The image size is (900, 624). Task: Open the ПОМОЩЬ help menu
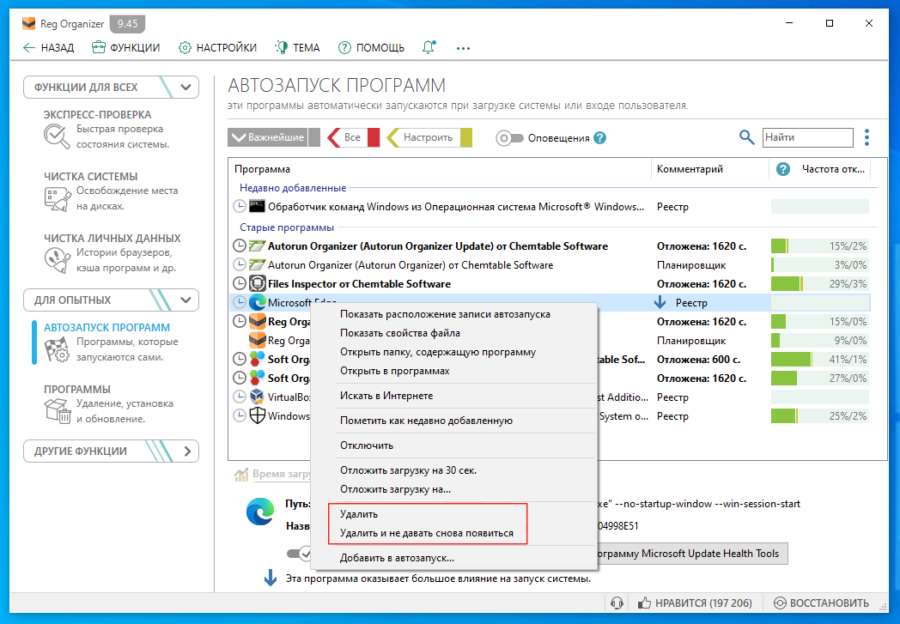click(371, 48)
